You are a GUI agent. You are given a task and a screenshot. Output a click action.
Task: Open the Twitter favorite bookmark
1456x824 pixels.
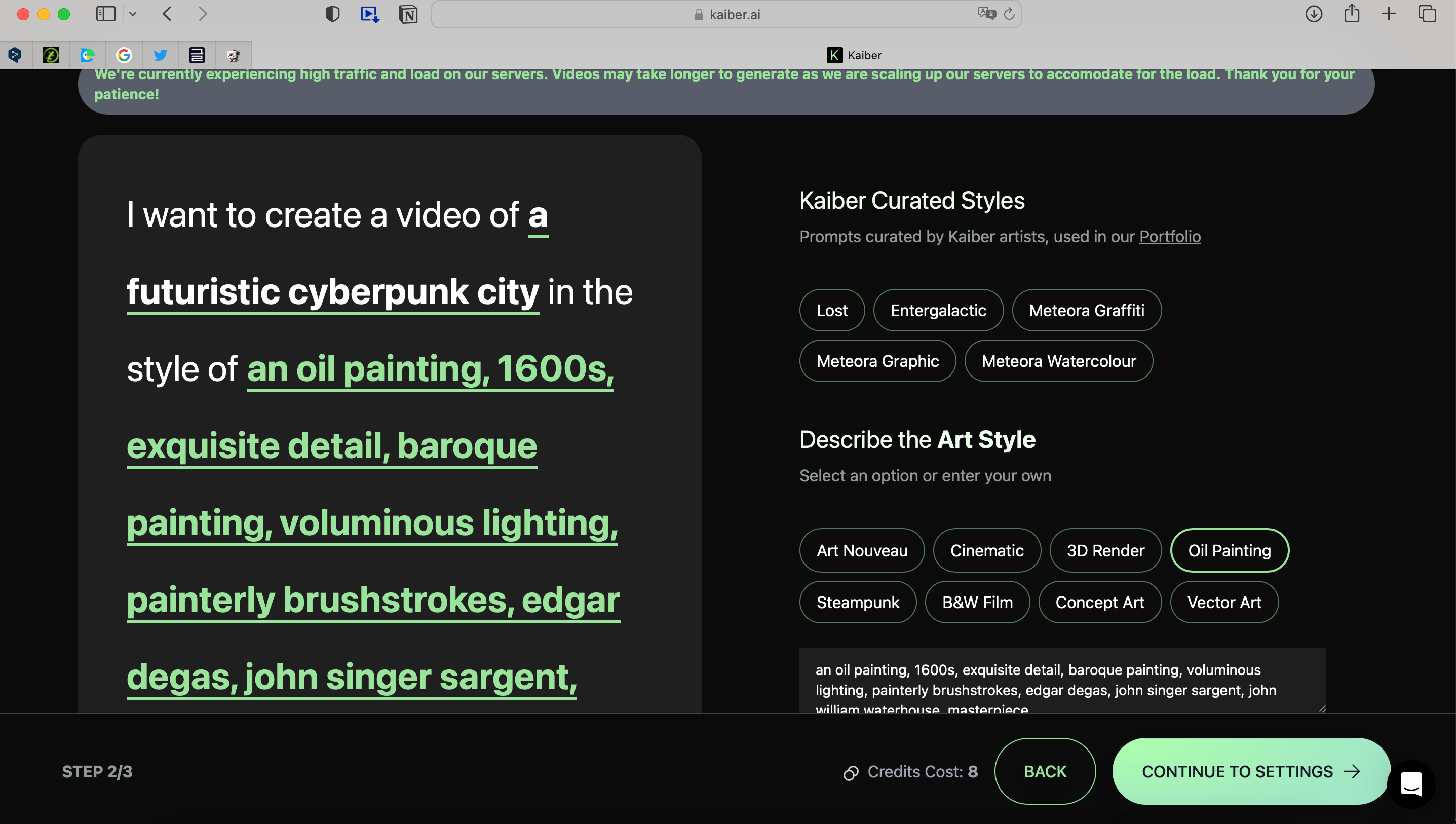pyautogui.click(x=160, y=55)
